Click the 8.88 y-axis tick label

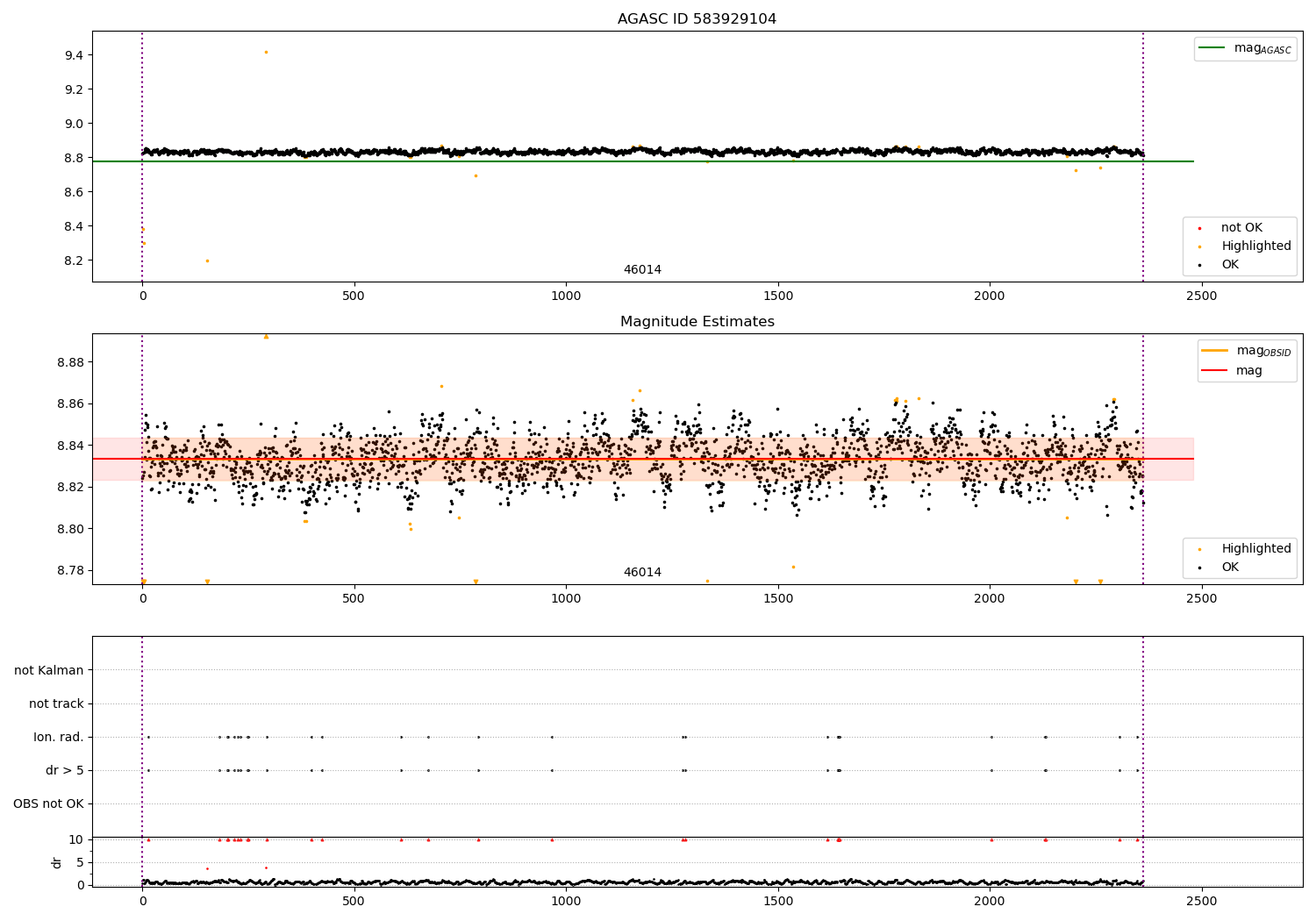click(x=70, y=362)
